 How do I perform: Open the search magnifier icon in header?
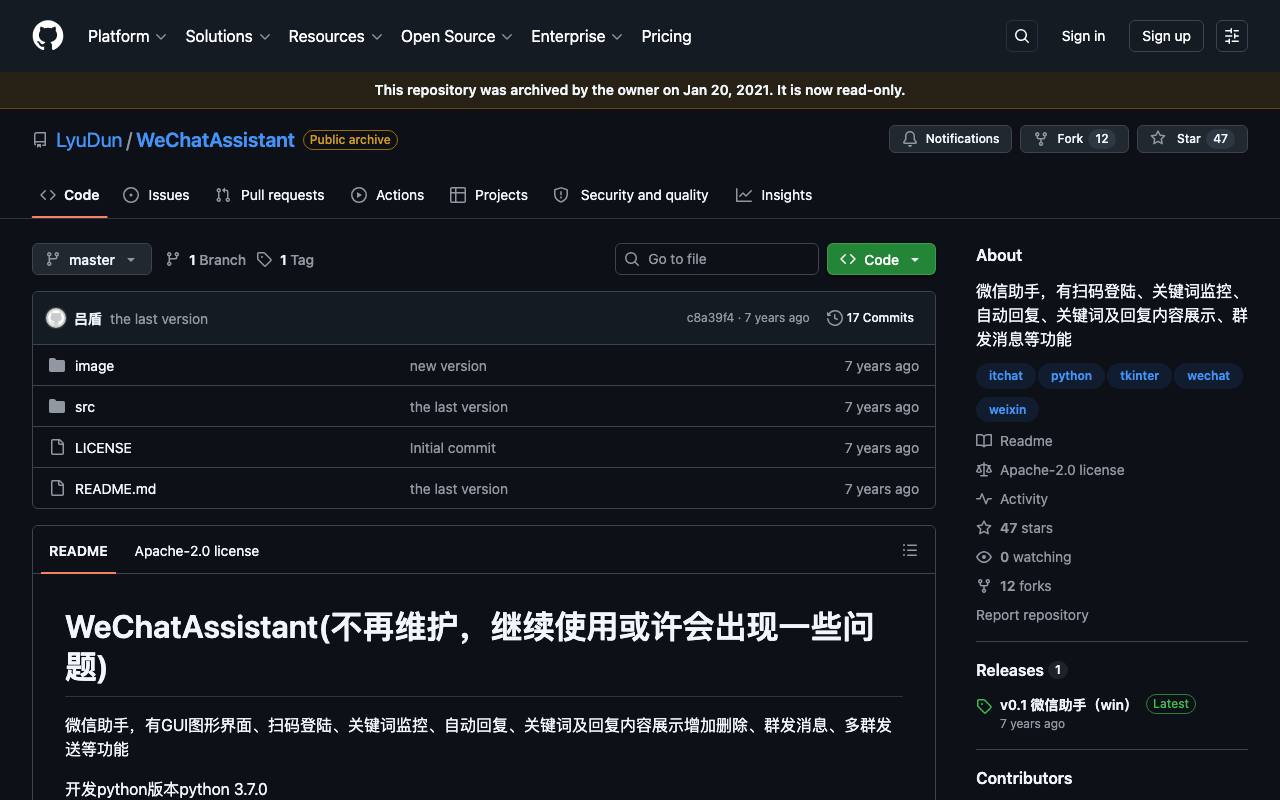(x=1022, y=36)
